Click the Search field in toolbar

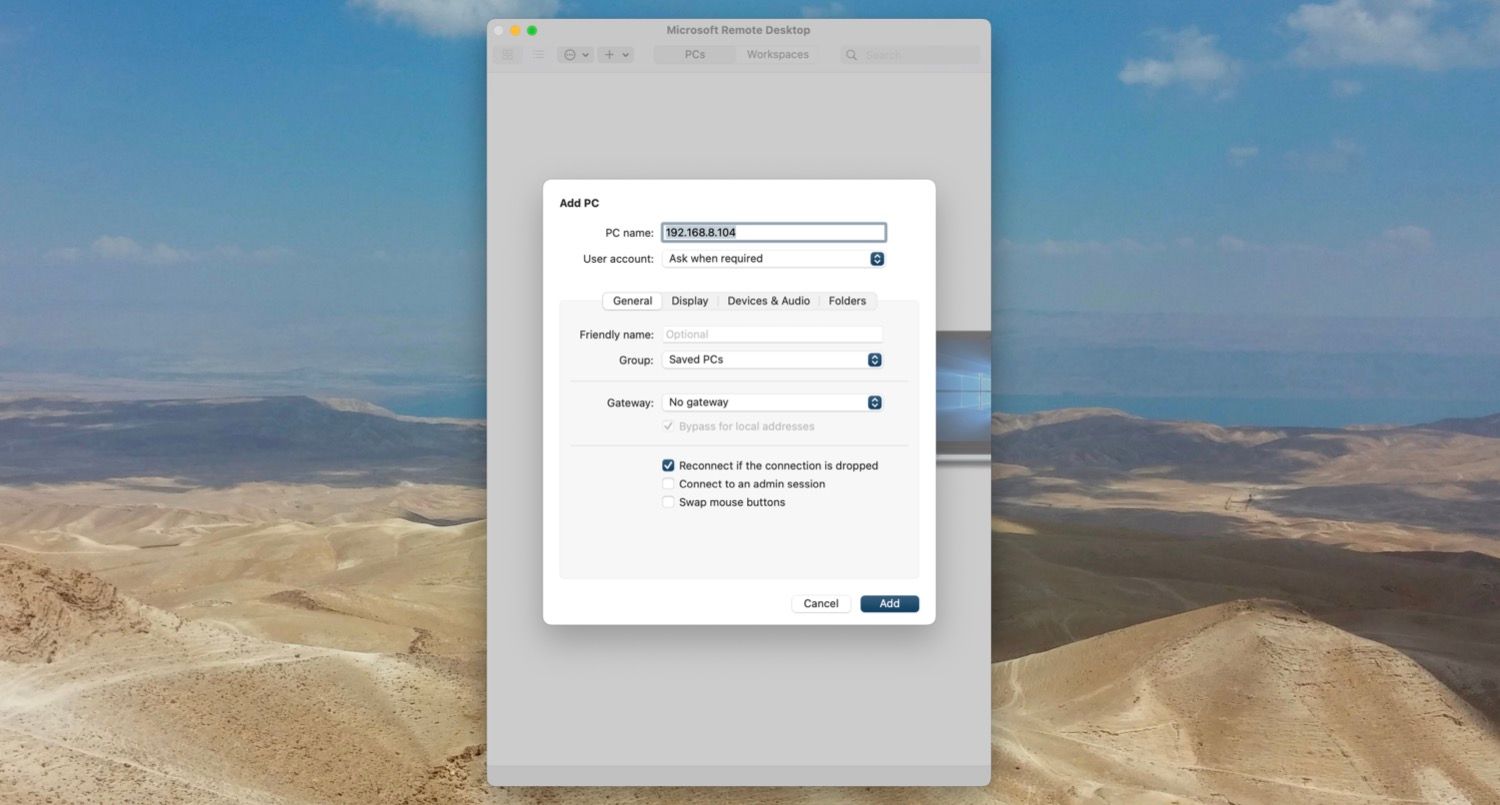(910, 55)
